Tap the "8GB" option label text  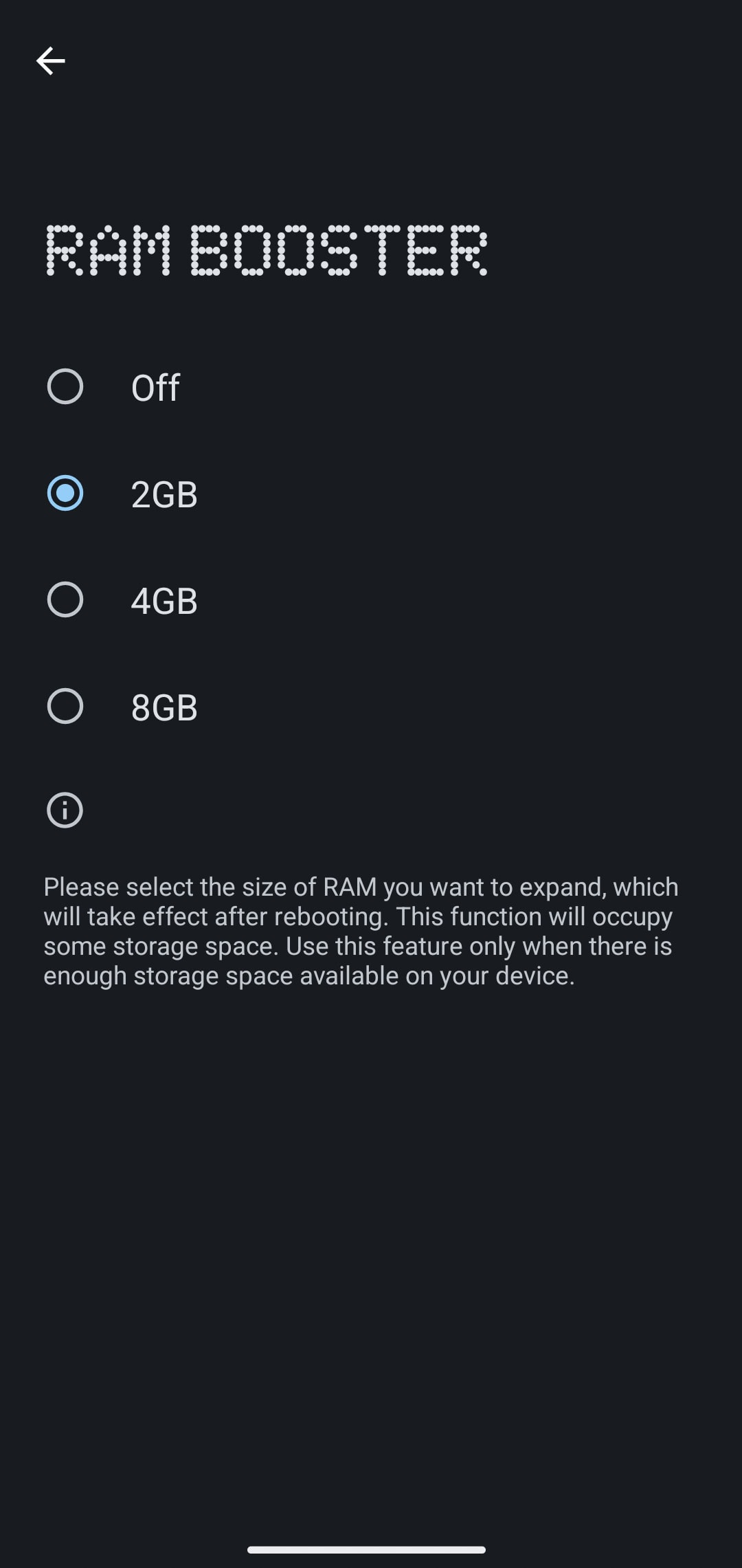point(164,707)
